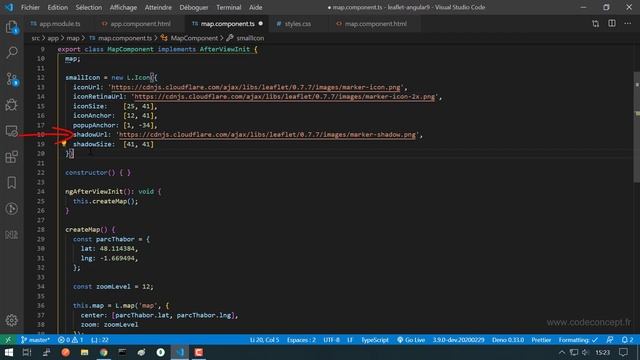Click the app breadcrumb segment
The image size is (640, 360).
click(x=53, y=38)
